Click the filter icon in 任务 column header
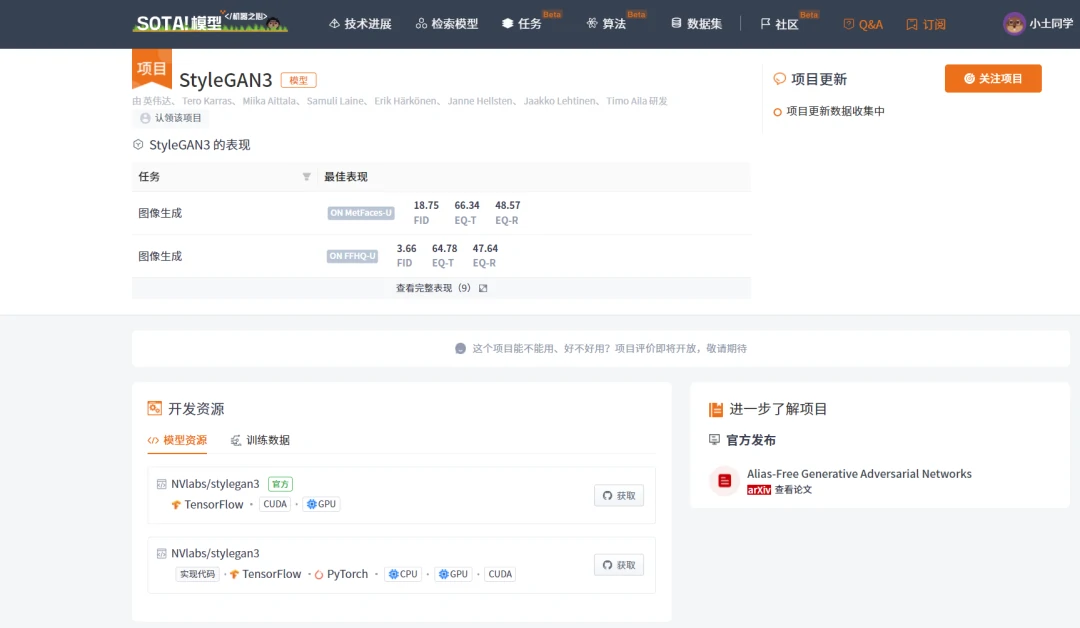1080x628 pixels. (x=306, y=177)
